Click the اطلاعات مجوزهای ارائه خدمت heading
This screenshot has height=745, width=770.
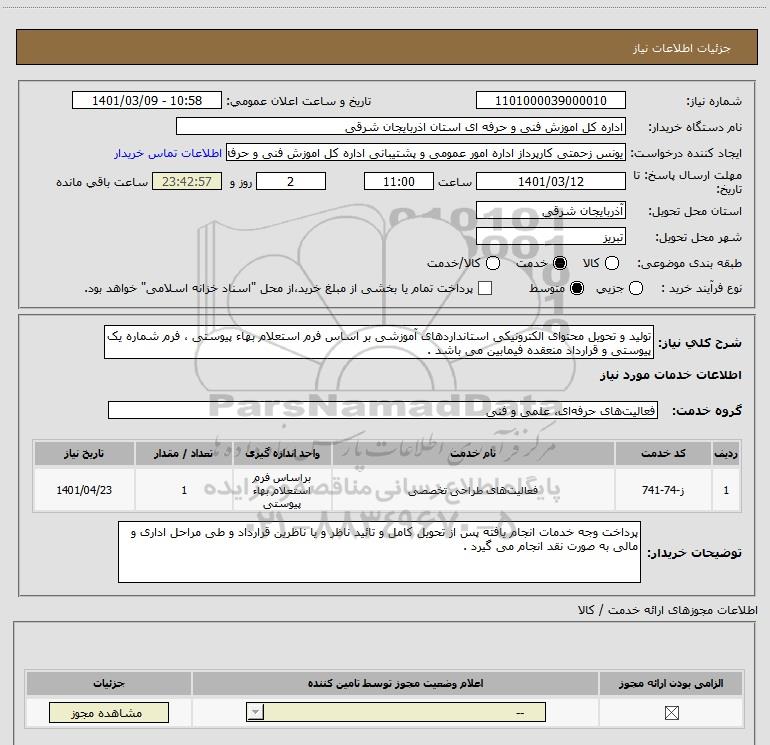[x=668, y=610]
